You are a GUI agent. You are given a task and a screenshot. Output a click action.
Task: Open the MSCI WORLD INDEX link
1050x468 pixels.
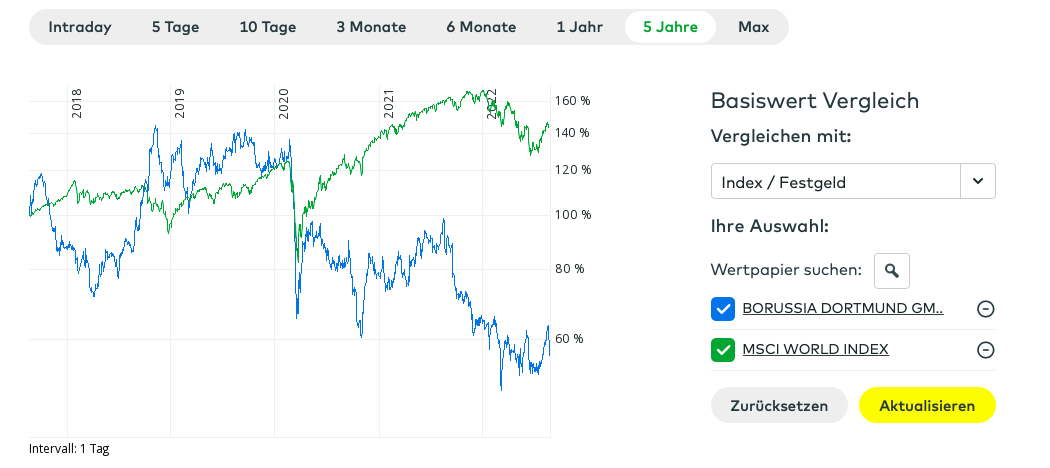[815, 349]
